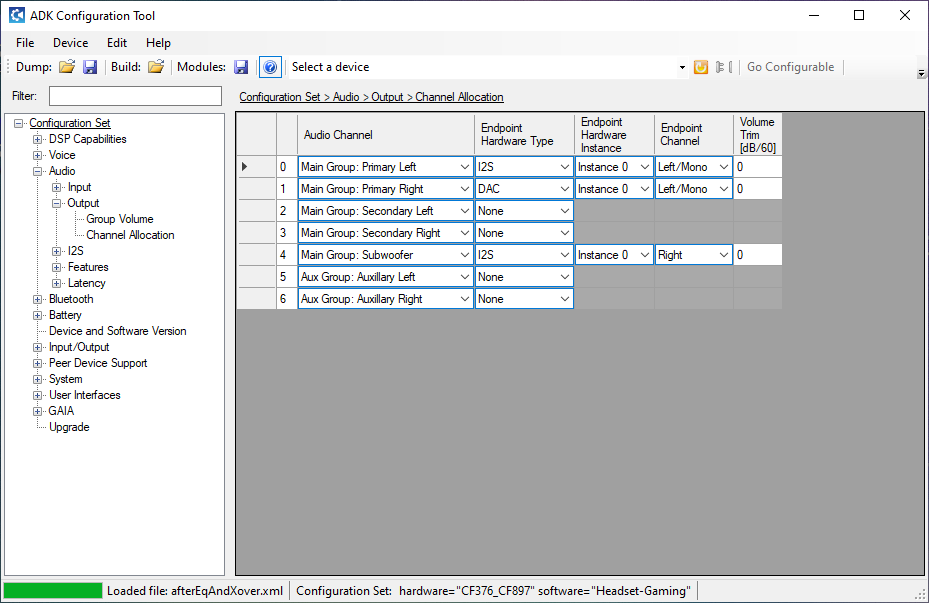Click the Go Configurable button
The height and width of the screenshot is (603, 929).
pos(790,67)
